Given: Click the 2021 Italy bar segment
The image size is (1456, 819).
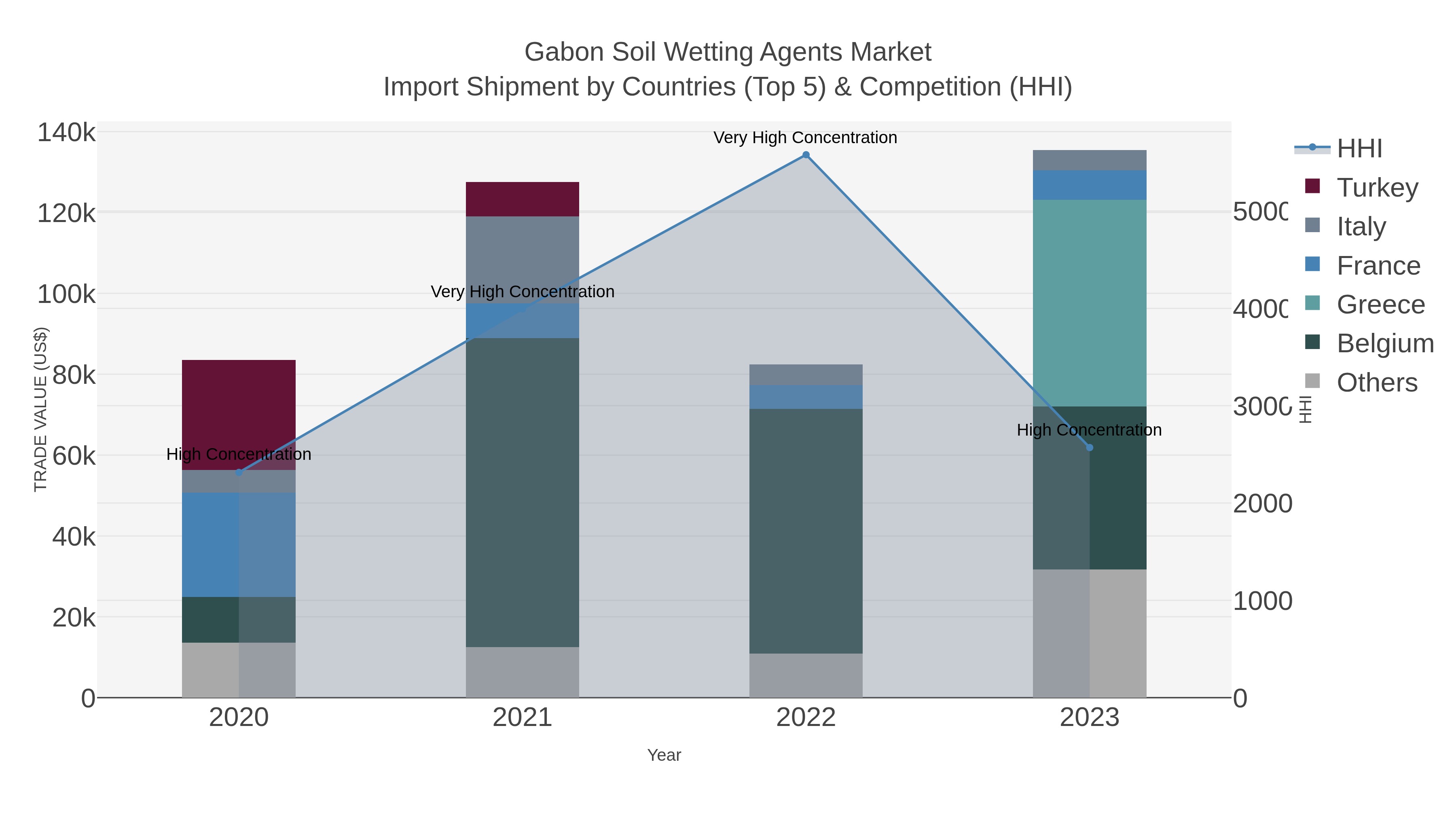Looking at the screenshot, I should pos(522,260).
